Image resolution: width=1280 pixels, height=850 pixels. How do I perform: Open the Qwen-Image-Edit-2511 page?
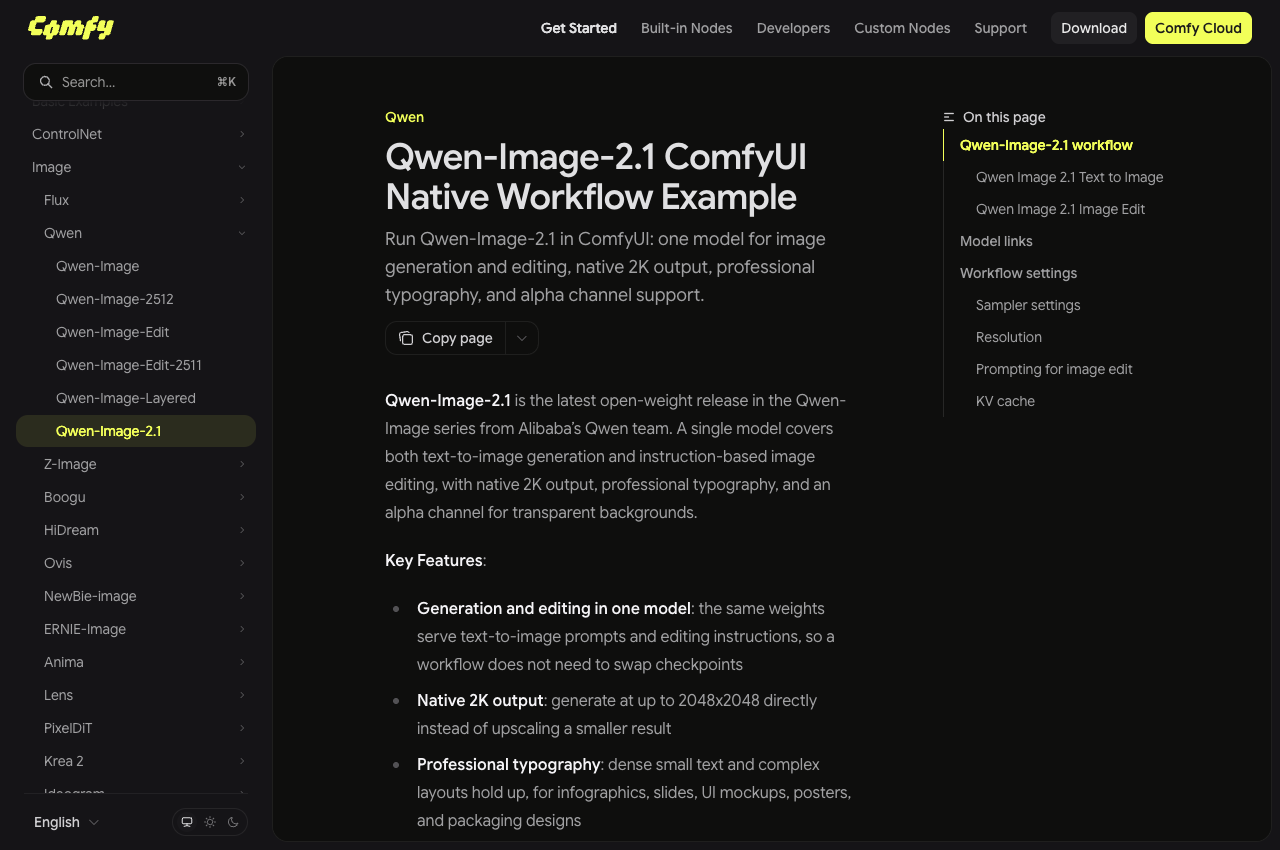pyautogui.click(x=136, y=365)
